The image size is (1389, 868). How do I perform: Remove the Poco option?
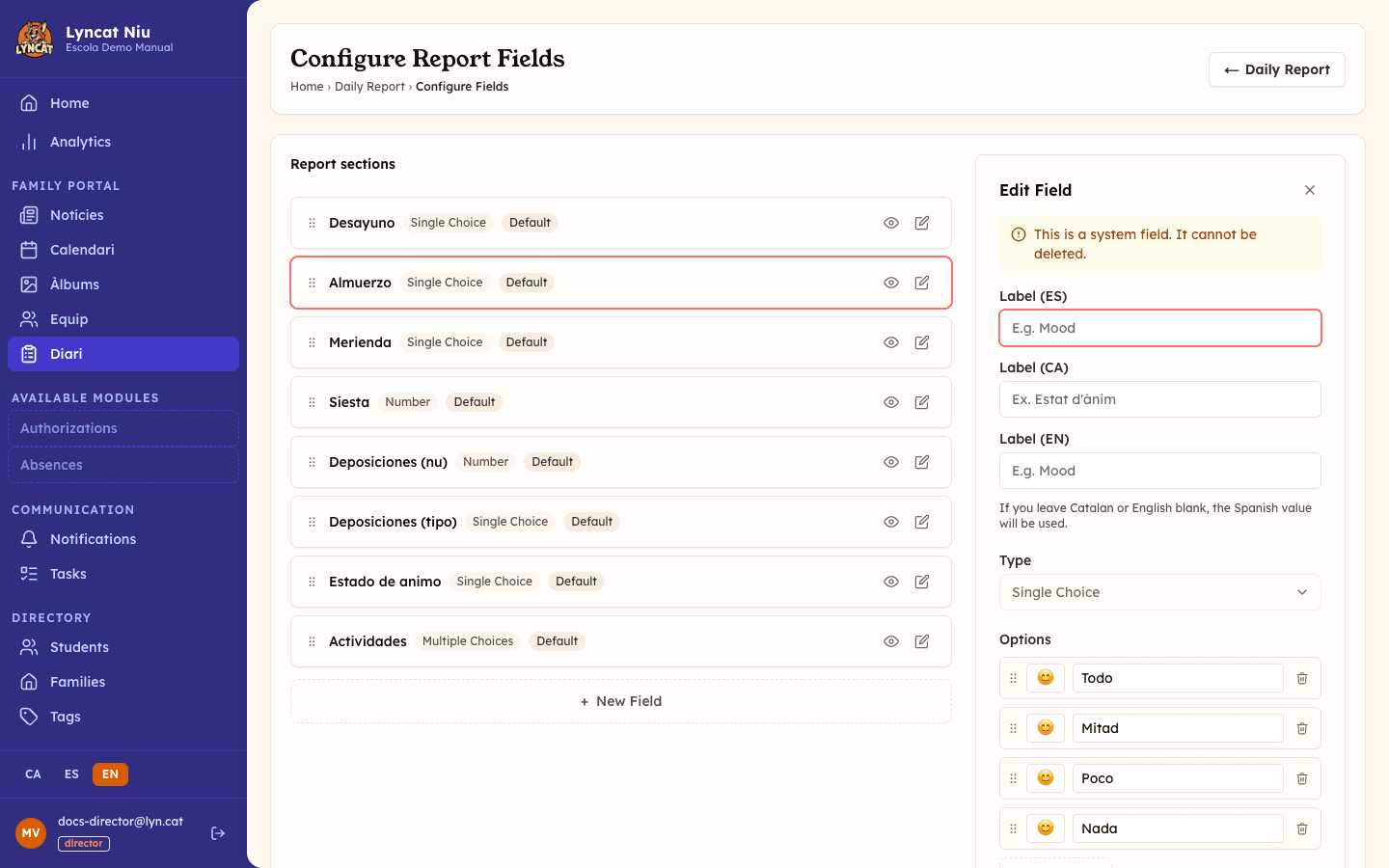click(x=1302, y=778)
